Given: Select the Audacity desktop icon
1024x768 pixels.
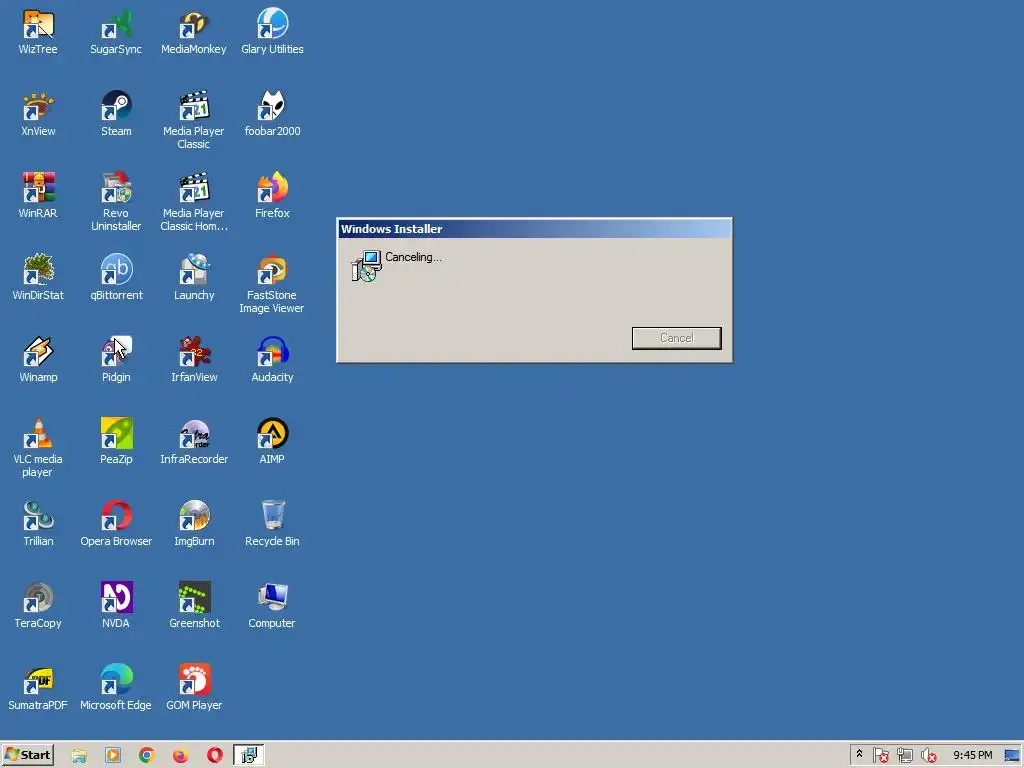Looking at the screenshot, I should (x=272, y=359).
